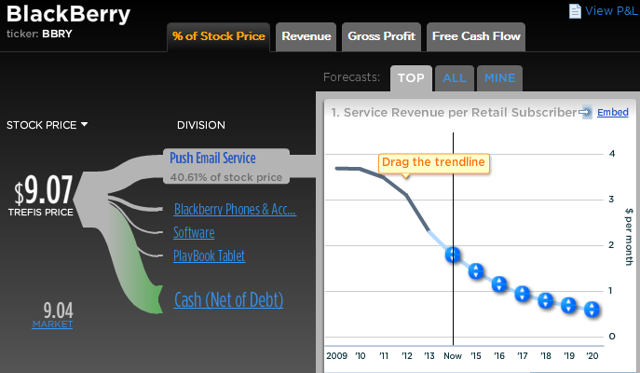Screen dimensions: 640x373
Task: Open the PlayBook Tablet division link
Action: tap(209, 256)
